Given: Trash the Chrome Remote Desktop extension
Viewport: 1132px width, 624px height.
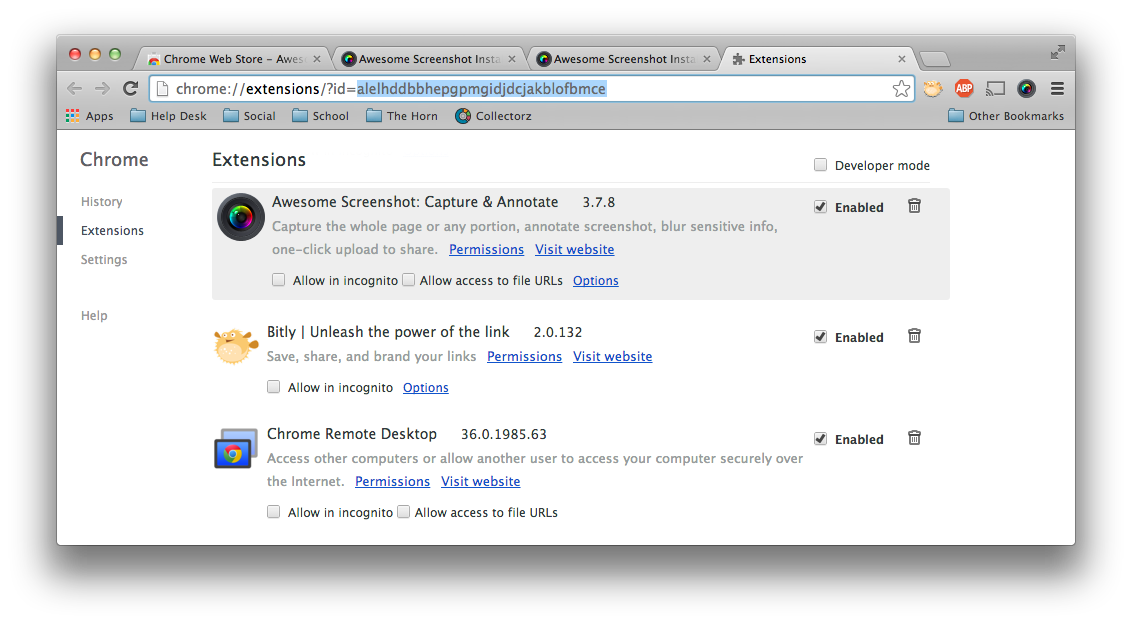Looking at the screenshot, I should (x=914, y=438).
